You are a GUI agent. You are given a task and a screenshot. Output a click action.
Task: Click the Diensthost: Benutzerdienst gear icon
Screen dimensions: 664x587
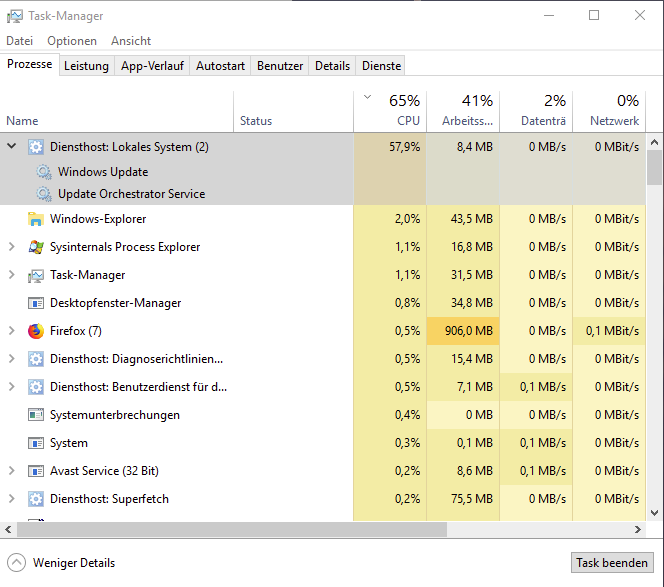(36, 387)
